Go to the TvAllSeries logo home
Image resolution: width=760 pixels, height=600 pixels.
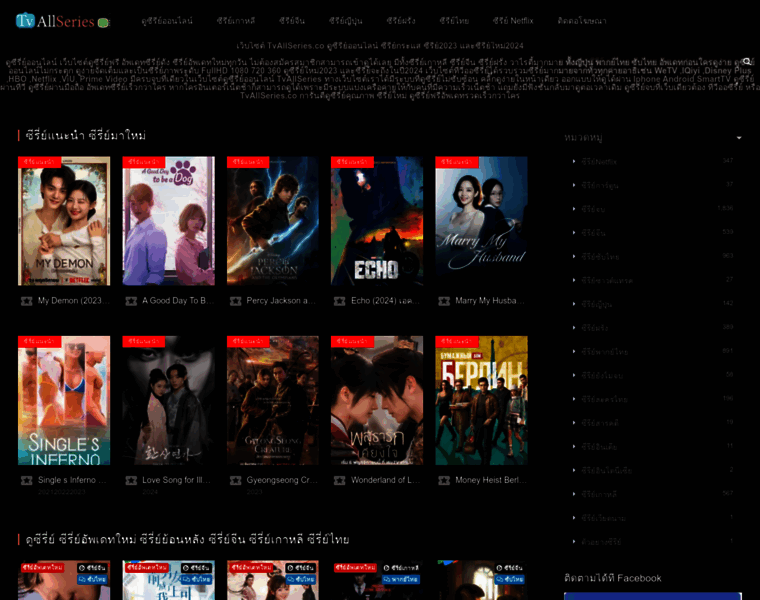pos(63,21)
